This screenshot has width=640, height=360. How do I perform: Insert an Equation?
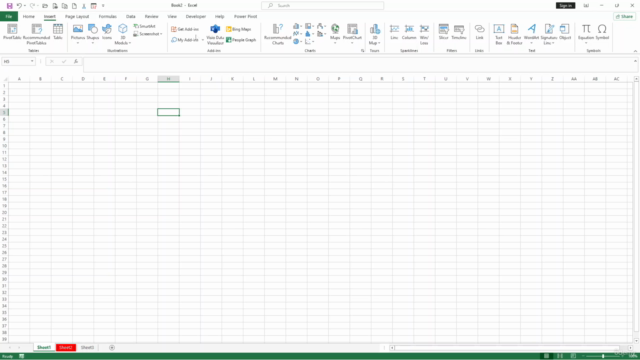(586, 33)
